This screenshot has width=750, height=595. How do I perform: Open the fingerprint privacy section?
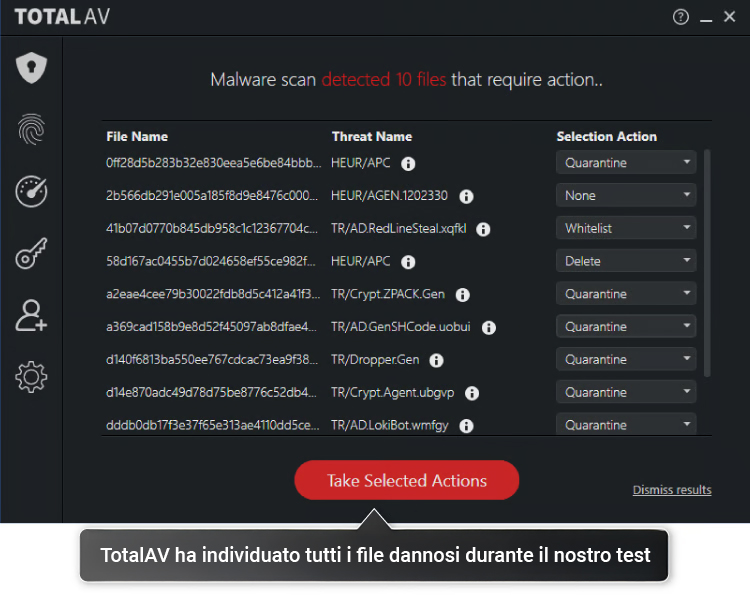click(x=31, y=129)
